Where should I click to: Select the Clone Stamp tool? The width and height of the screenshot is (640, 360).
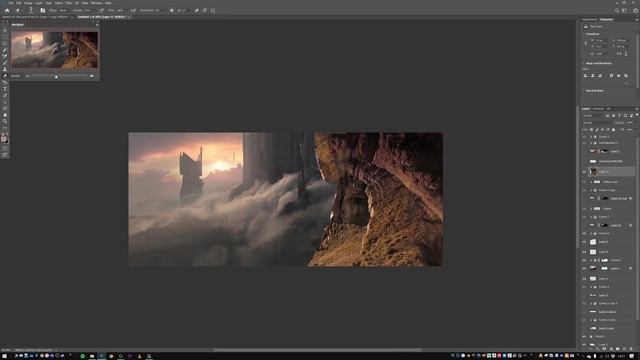[x=5, y=69]
